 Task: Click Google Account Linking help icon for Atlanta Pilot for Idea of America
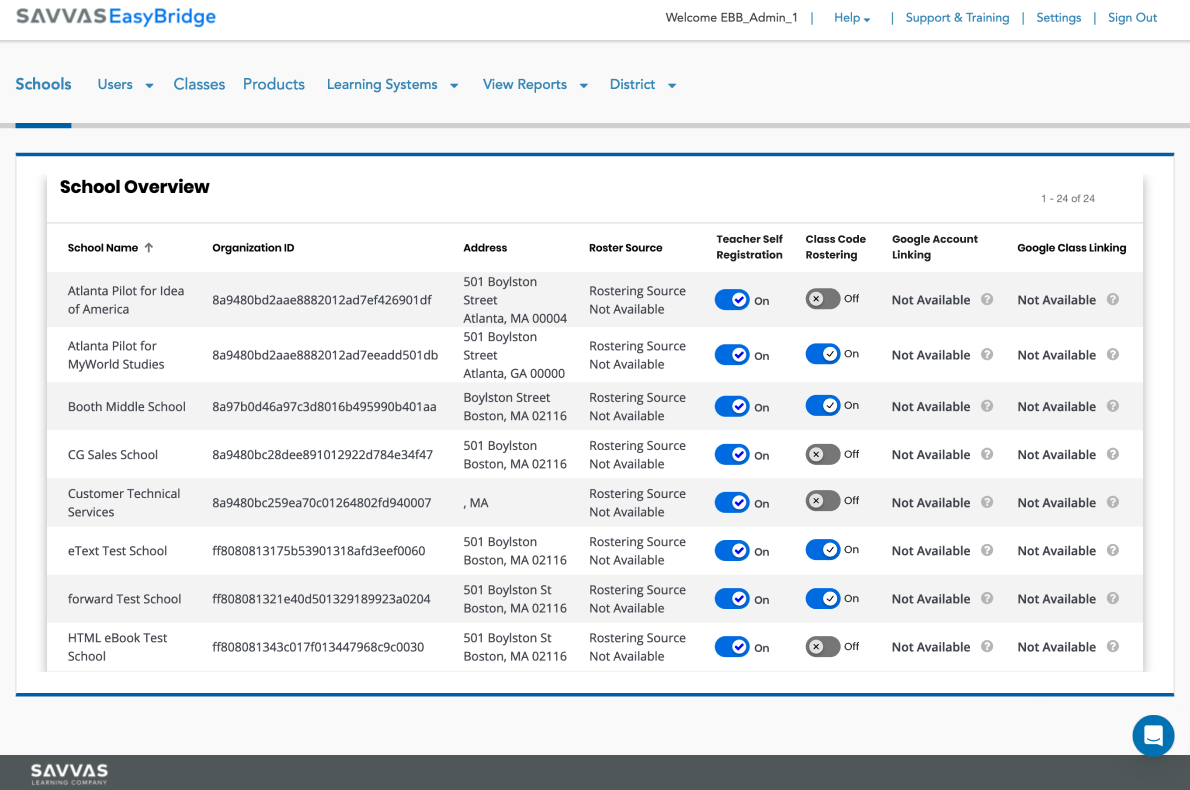coord(987,299)
